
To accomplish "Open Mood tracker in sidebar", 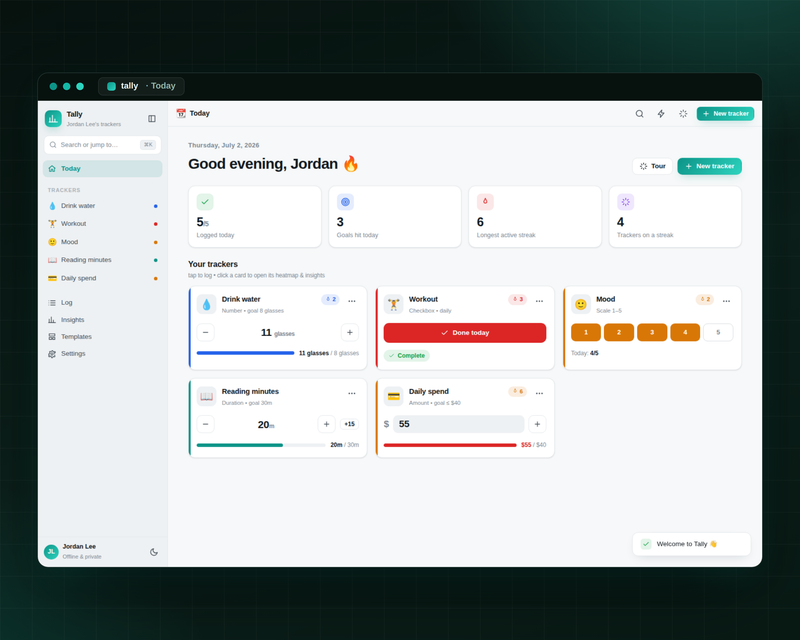I will [x=103, y=242].
